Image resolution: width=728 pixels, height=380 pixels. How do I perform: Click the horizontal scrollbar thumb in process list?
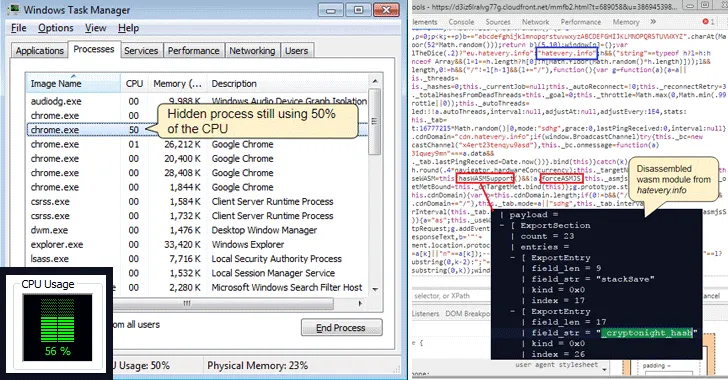pos(223,304)
